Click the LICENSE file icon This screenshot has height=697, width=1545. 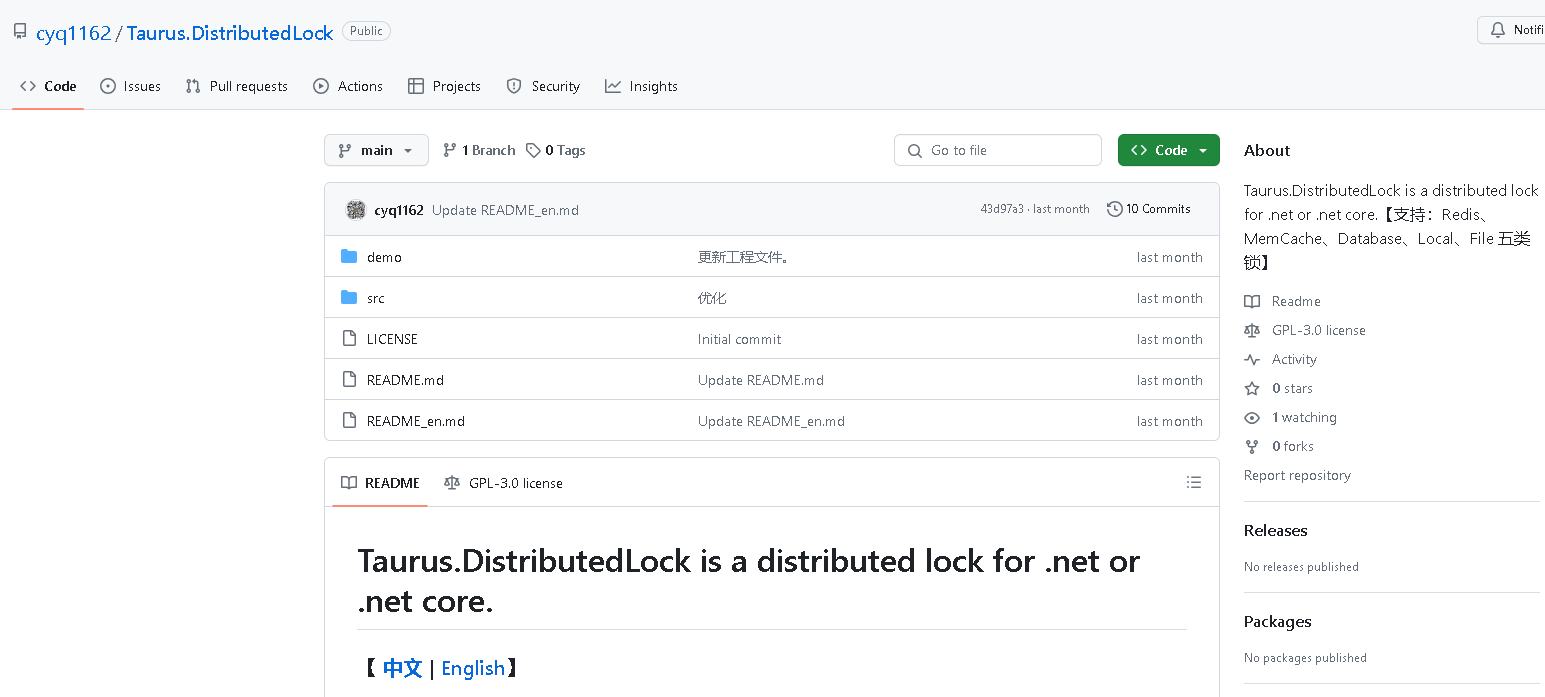349,338
